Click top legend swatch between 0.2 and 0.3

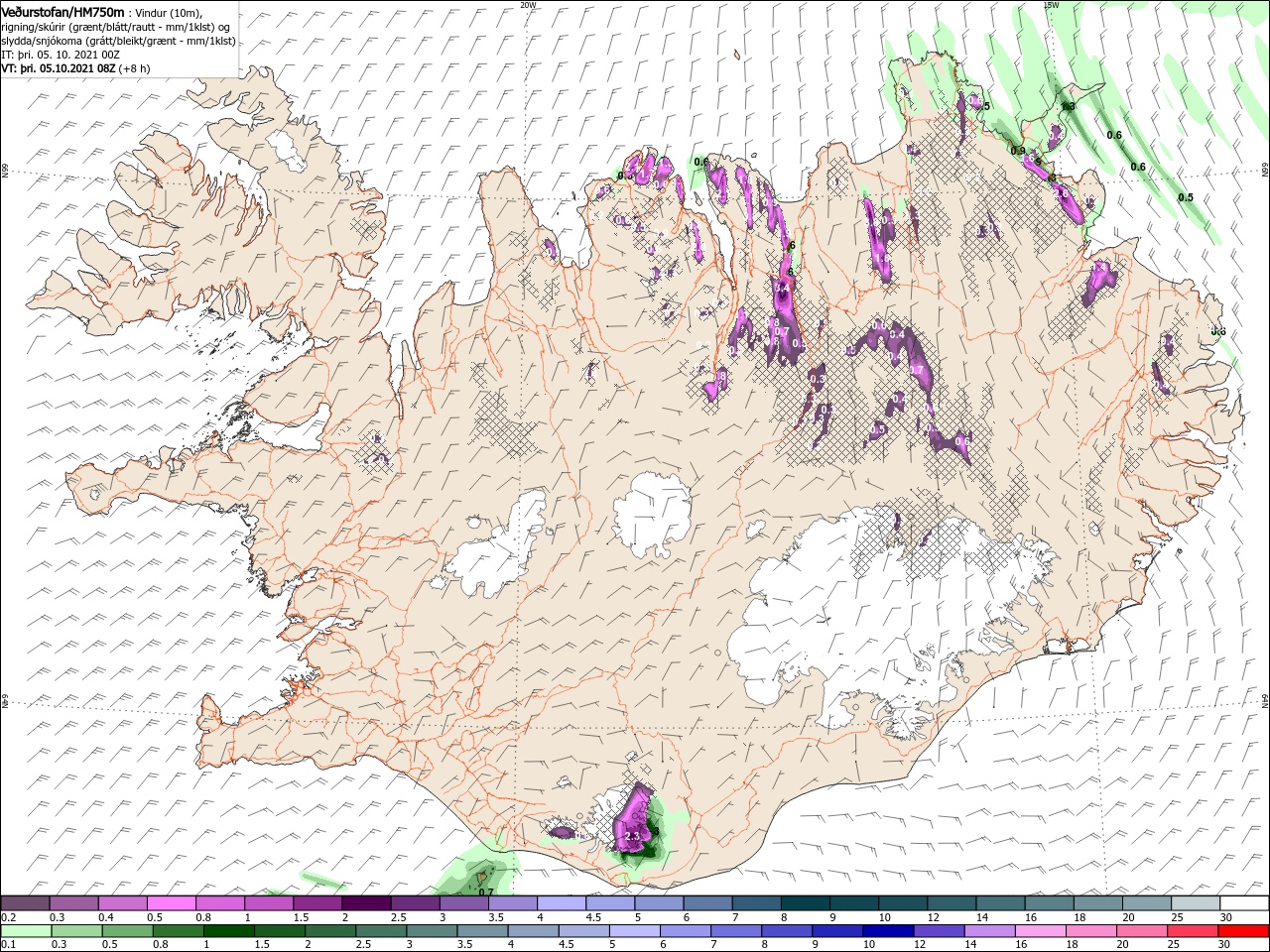pyautogui.click(x=25, y=903)
